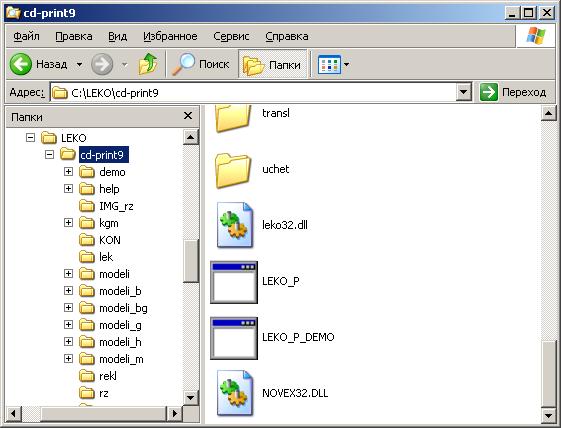The image size is (561, 428).
Task: Open the Сервис menu
Action: click(231, 36)
